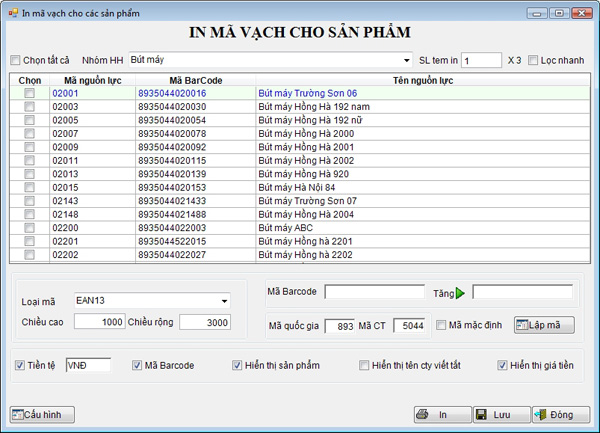600x433 pixels.
Task: Expand the Nhóm HH product group dropdown
Action: (x=405, y=59)
